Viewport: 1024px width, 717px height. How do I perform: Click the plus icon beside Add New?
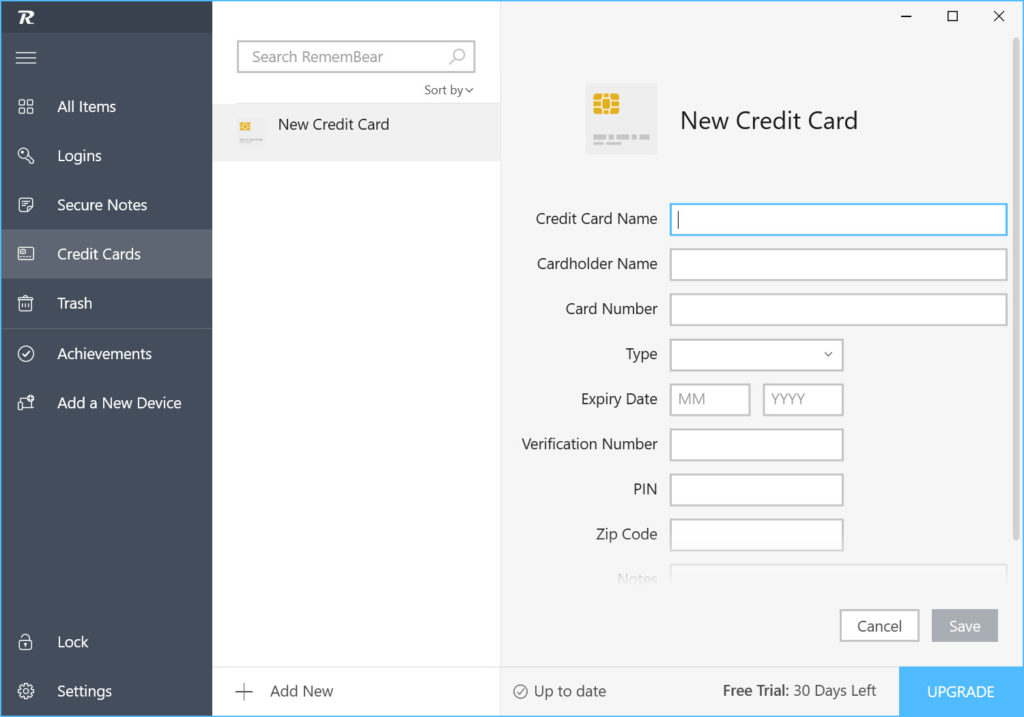tap(244, 692)
